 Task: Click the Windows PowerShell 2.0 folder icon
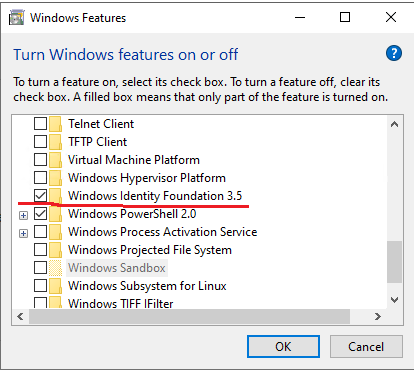tap(55, 214)
